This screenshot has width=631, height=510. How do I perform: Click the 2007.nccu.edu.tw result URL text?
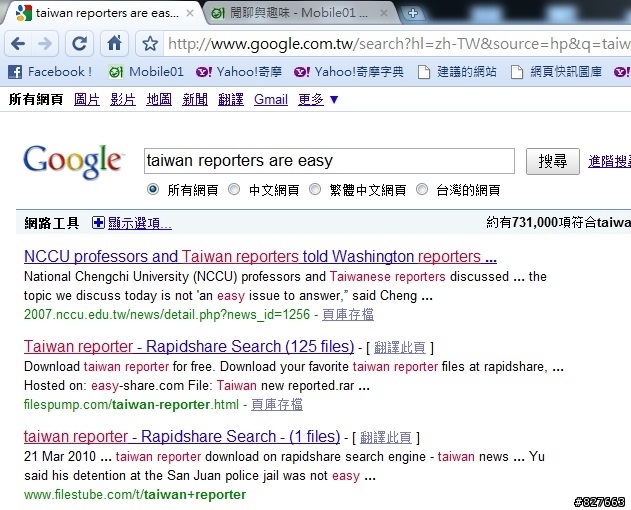coord(167,314)
